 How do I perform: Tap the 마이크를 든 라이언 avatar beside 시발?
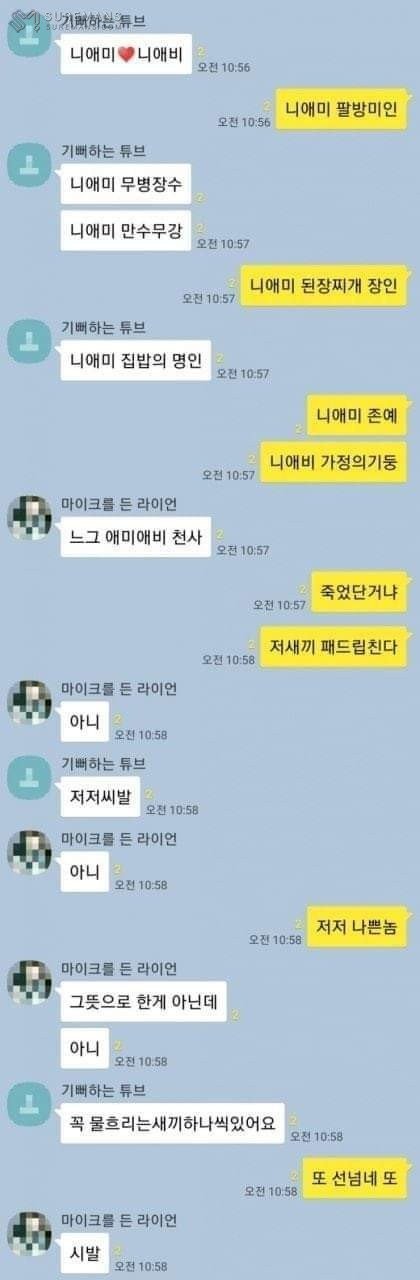29,1233
